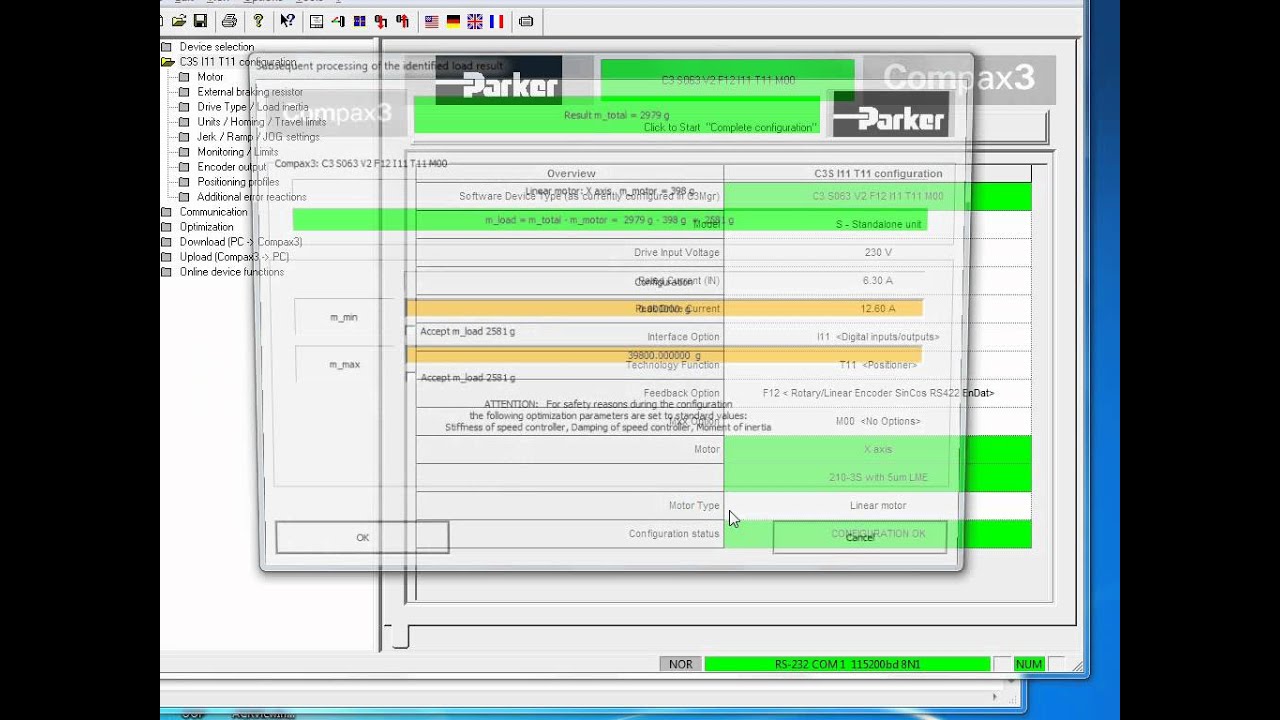Switch language with the UK flag icon
1280x720 pixels.
pos(475,21)
